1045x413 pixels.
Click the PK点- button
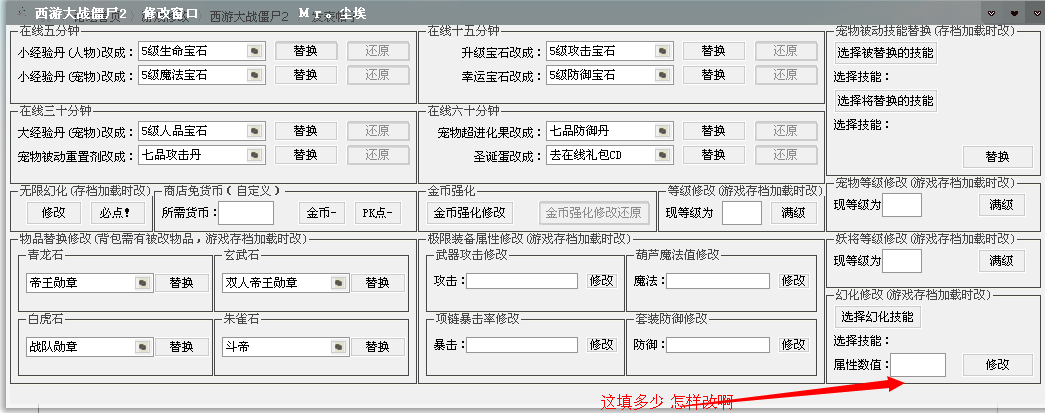(x=378, y=213)
